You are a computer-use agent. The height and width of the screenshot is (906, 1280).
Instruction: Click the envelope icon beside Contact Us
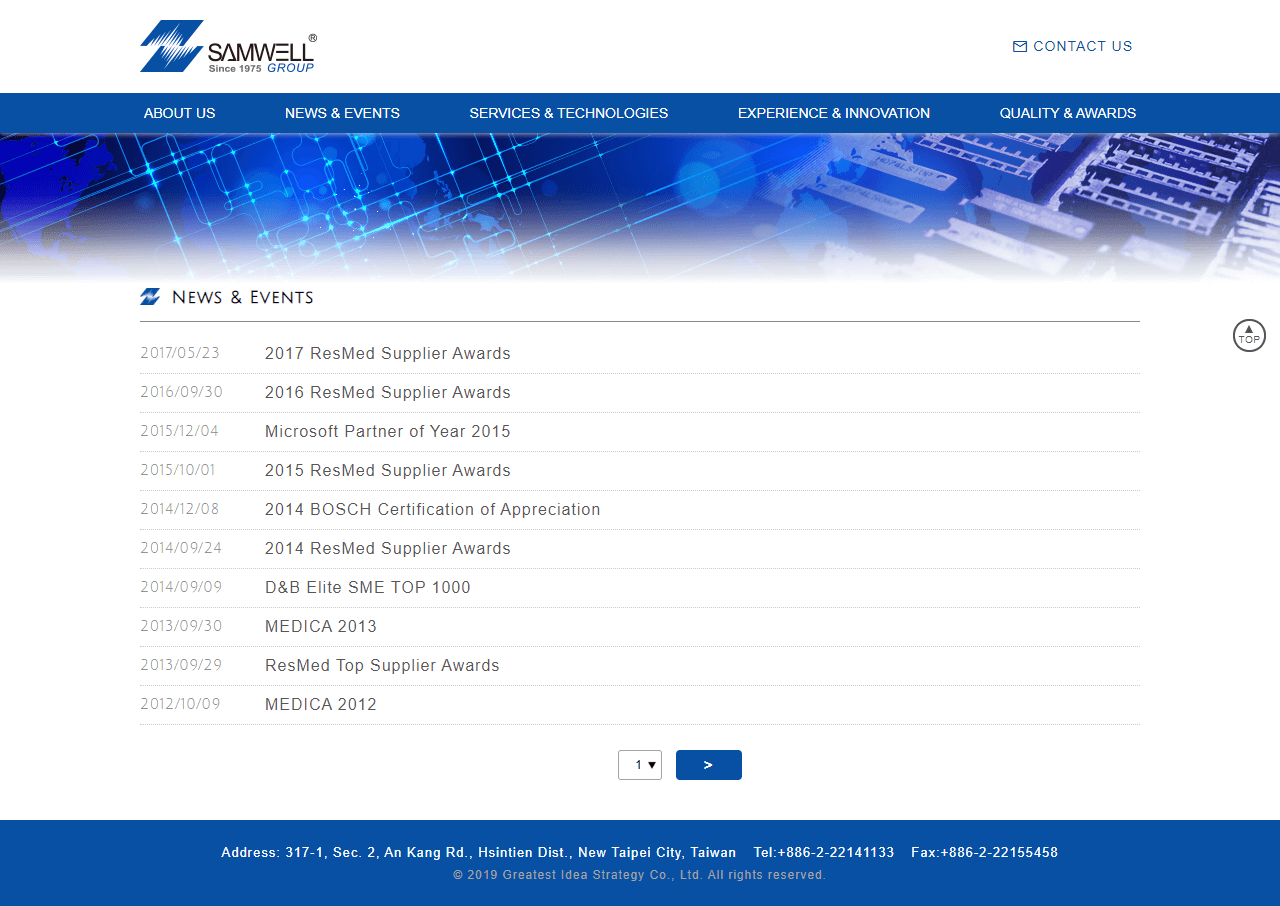(x=1020, y=46)
